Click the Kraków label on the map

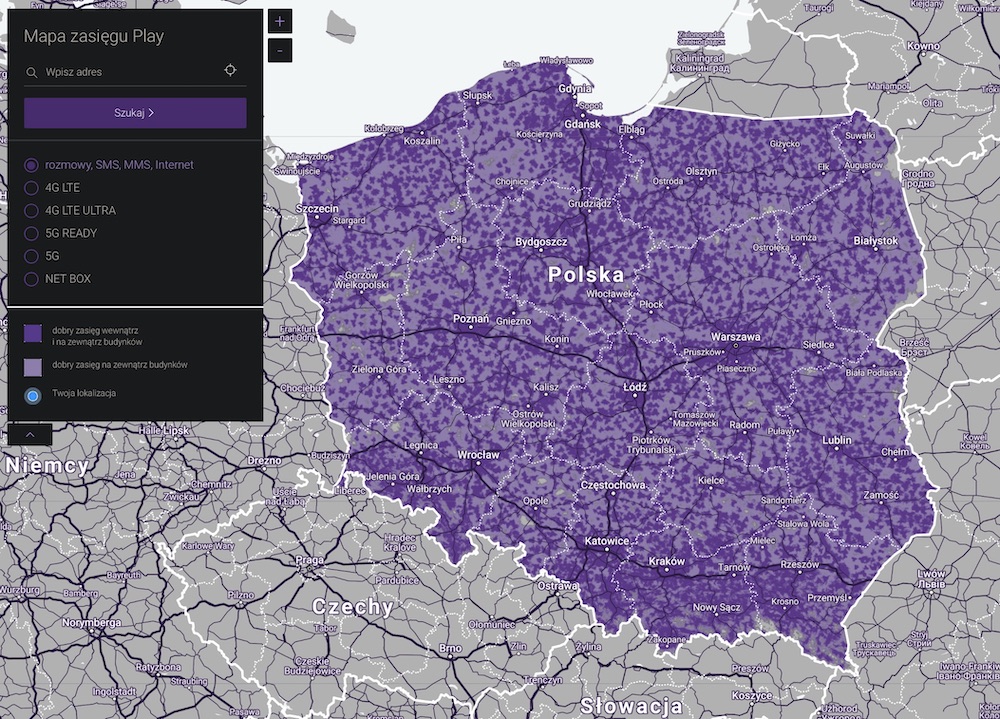point(666,561)
